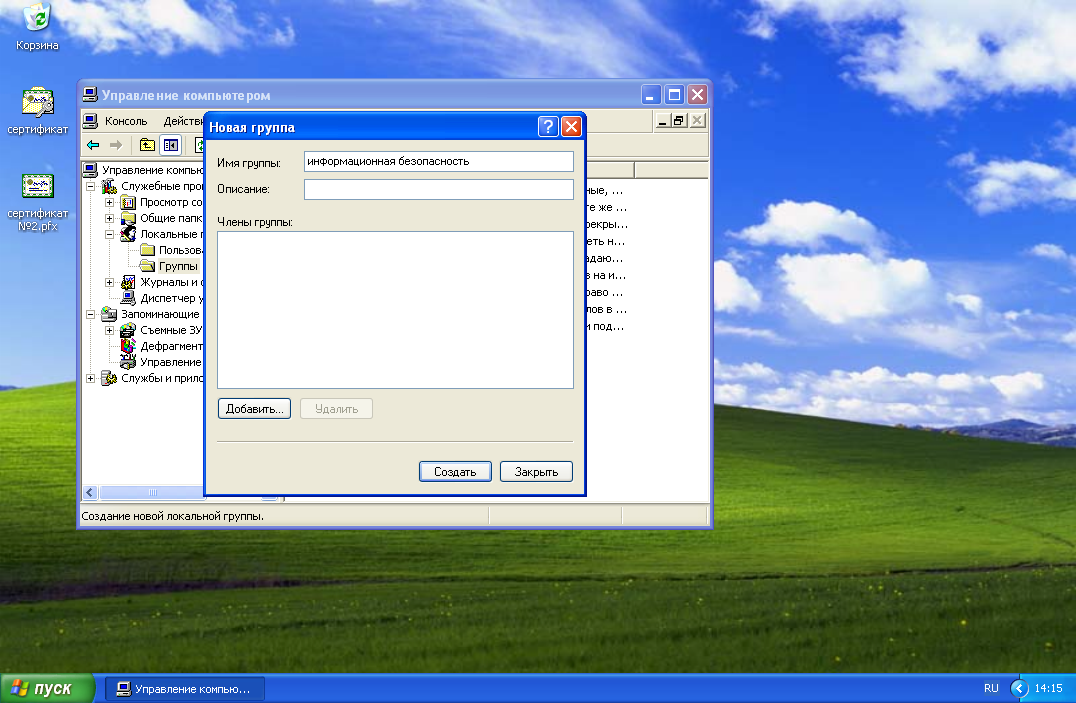Select the Пользователи tree item label
The height and width of the screenshot is (703, 1076).
pyautogui.click(x=180, y=250)
